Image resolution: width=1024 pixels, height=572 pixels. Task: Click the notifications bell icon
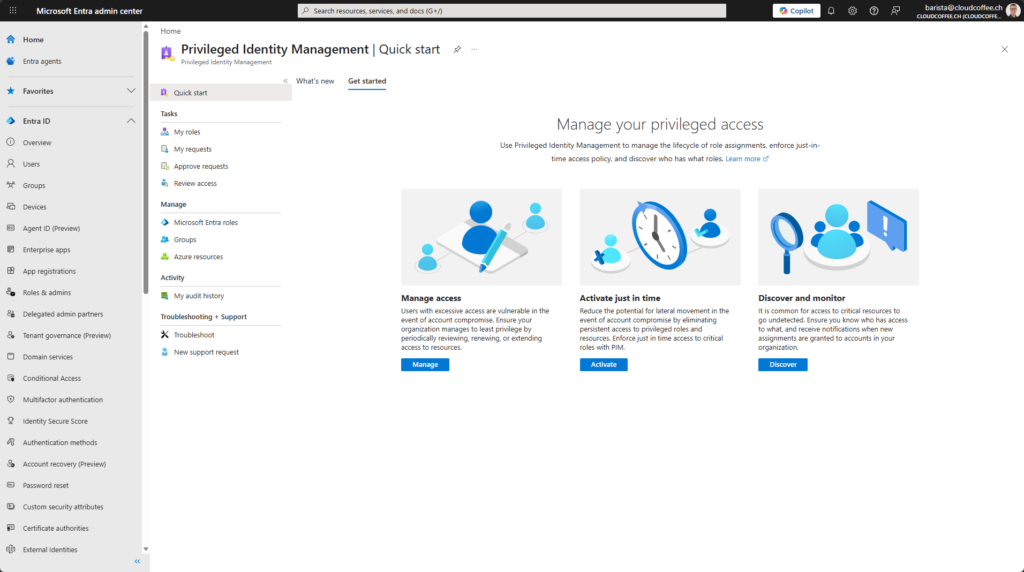click(x=831, y=10)
